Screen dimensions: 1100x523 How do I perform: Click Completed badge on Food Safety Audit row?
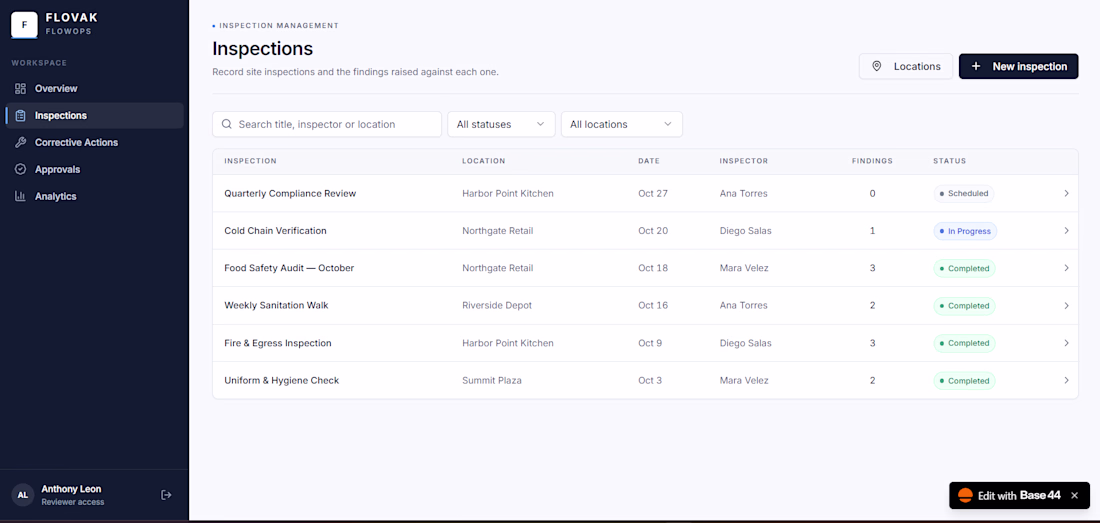964,268
